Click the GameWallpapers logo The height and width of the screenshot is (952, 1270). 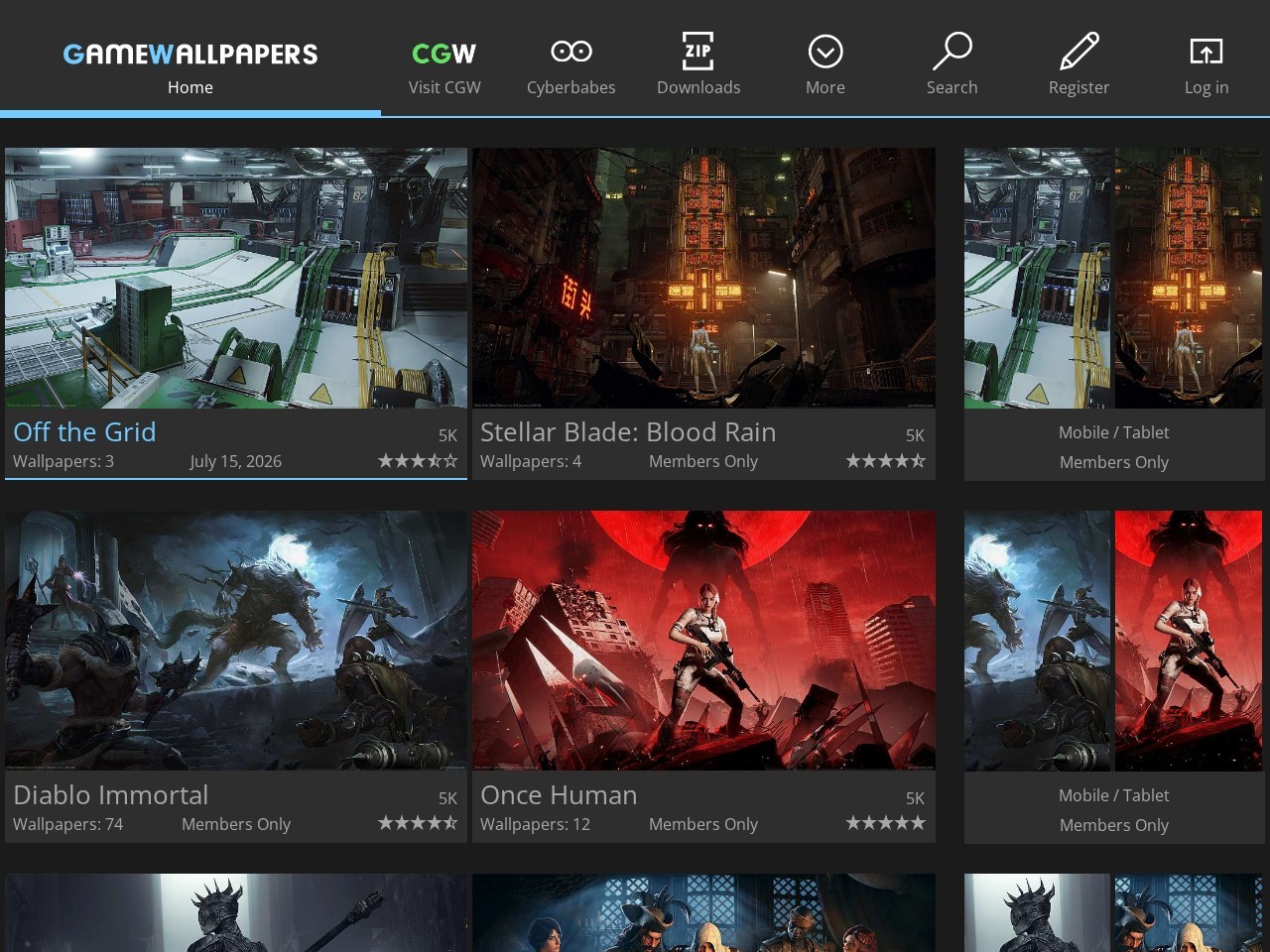[190, 54]
